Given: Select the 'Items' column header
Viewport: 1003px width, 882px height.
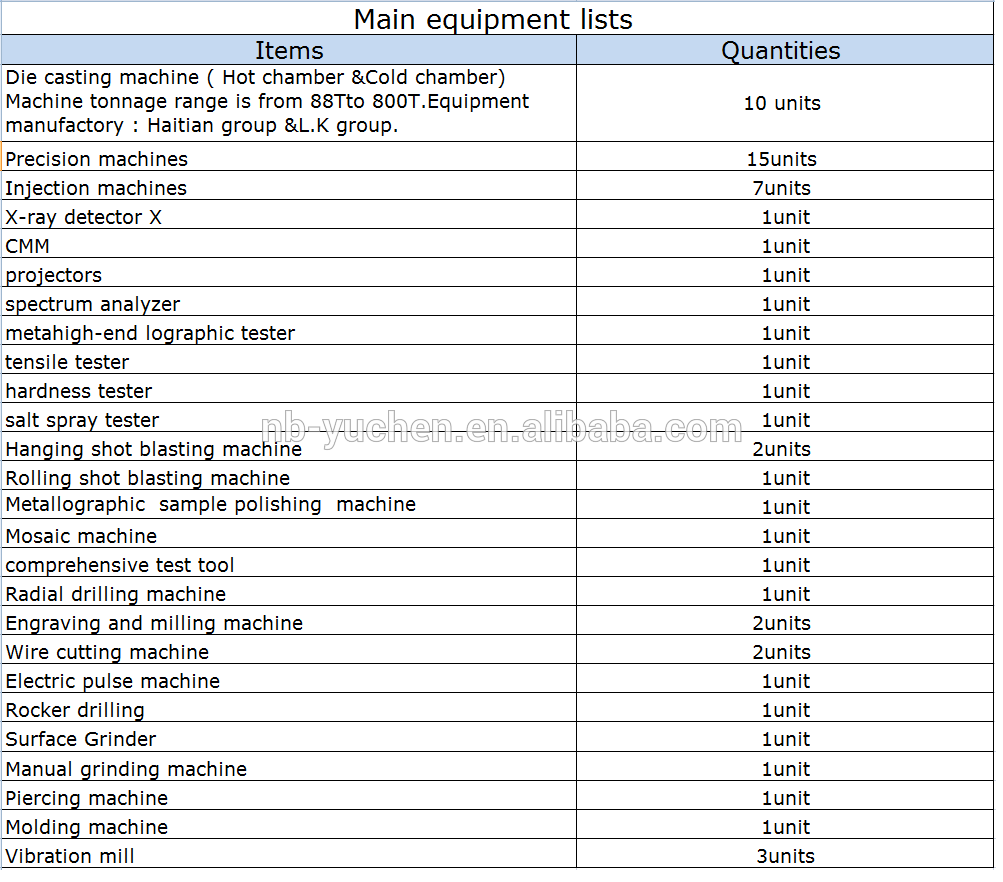Looking at the screenshot, I should tap(289, 51).
